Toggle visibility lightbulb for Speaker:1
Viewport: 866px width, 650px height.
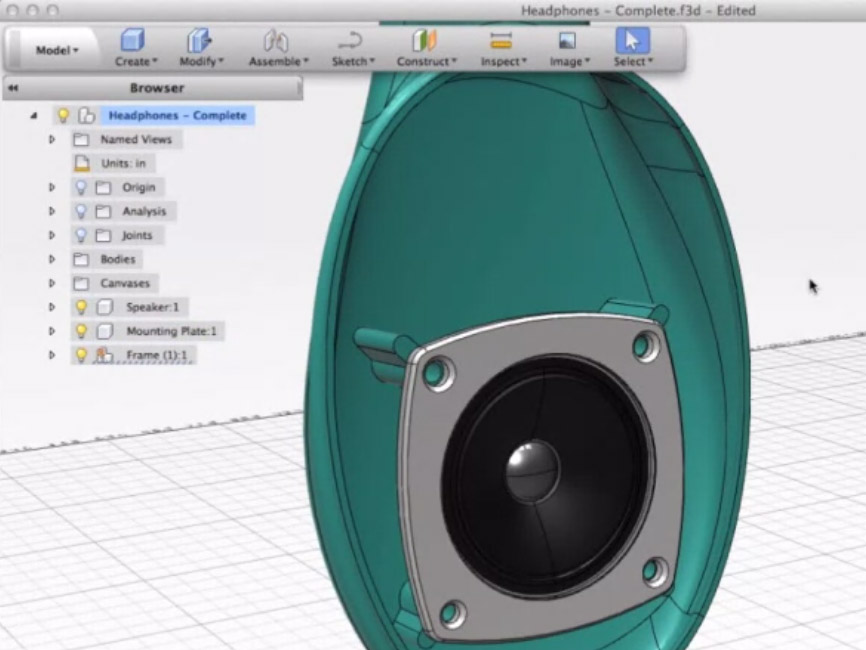point(81,307)
